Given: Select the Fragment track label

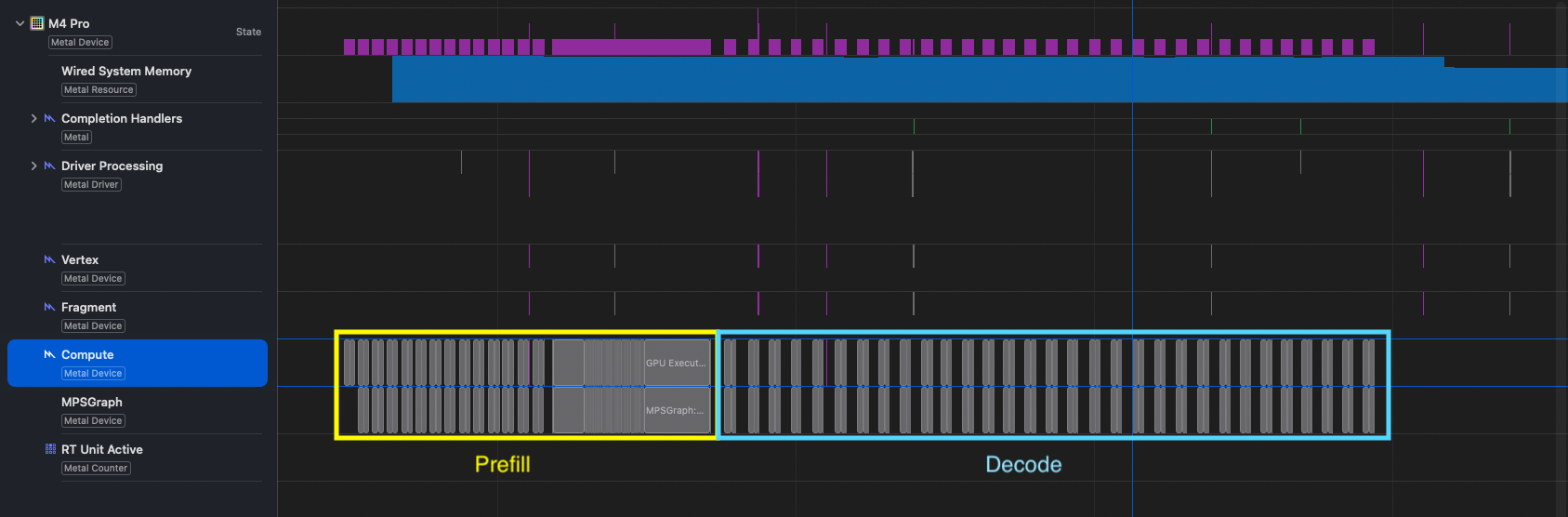Looking at the screenshot, I should [x=88, y=307].
